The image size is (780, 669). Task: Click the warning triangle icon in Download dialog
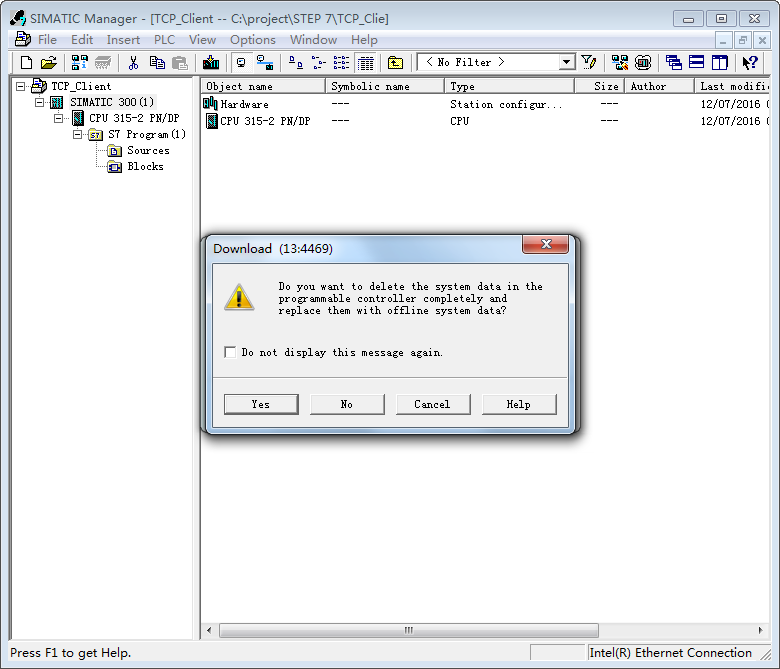[239, 297]
